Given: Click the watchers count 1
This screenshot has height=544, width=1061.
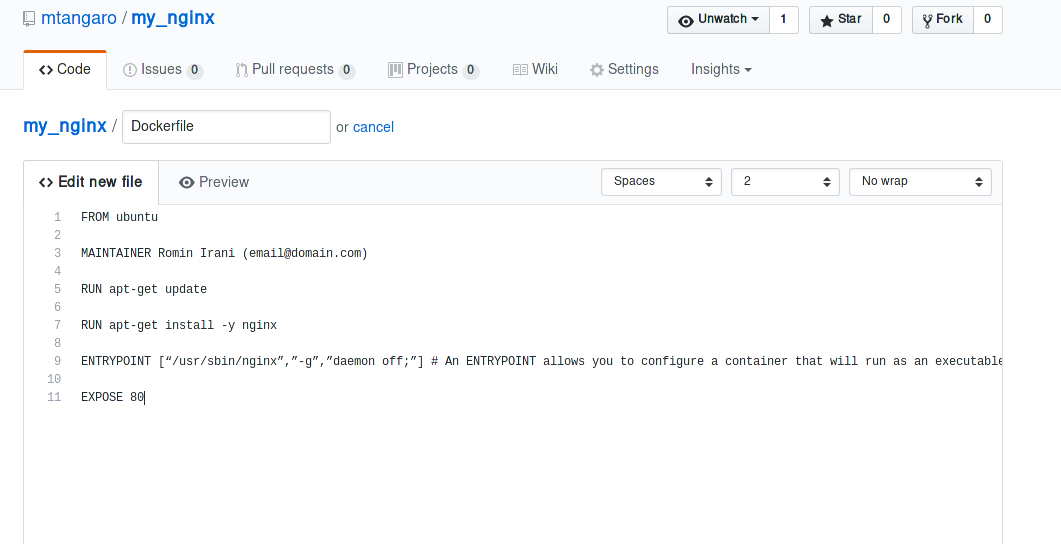Looking at the screenshot, I should tap(784, 20).
